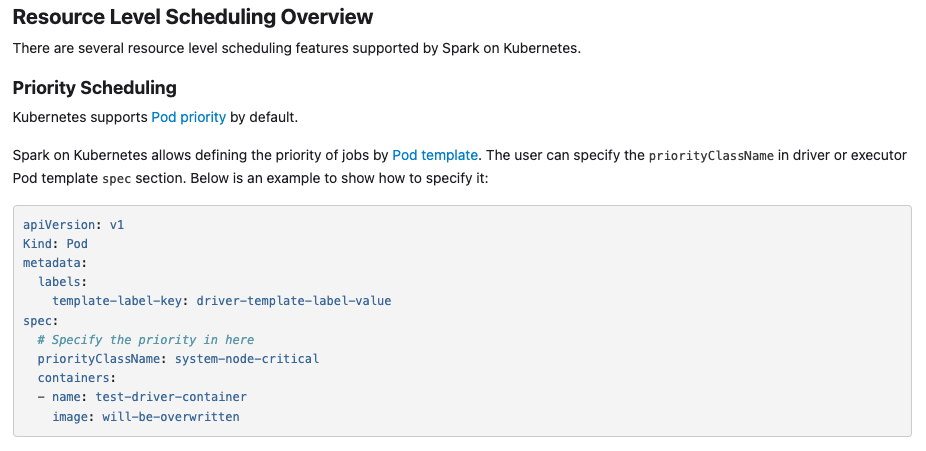Click the Resource Level Scheduling Overview heading
The height and width of the screenshot is (451, 926).
(193, 17)
